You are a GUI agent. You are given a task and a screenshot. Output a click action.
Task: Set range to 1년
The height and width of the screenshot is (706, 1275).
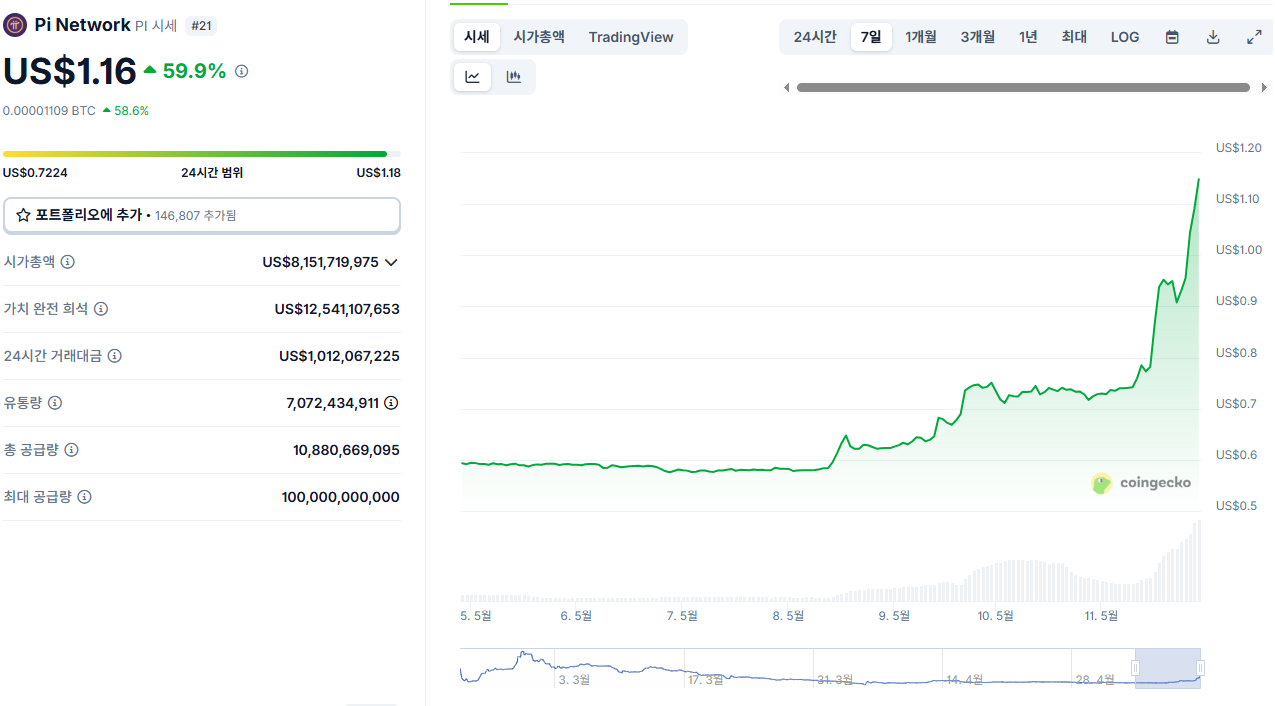tap(1029, 37)
